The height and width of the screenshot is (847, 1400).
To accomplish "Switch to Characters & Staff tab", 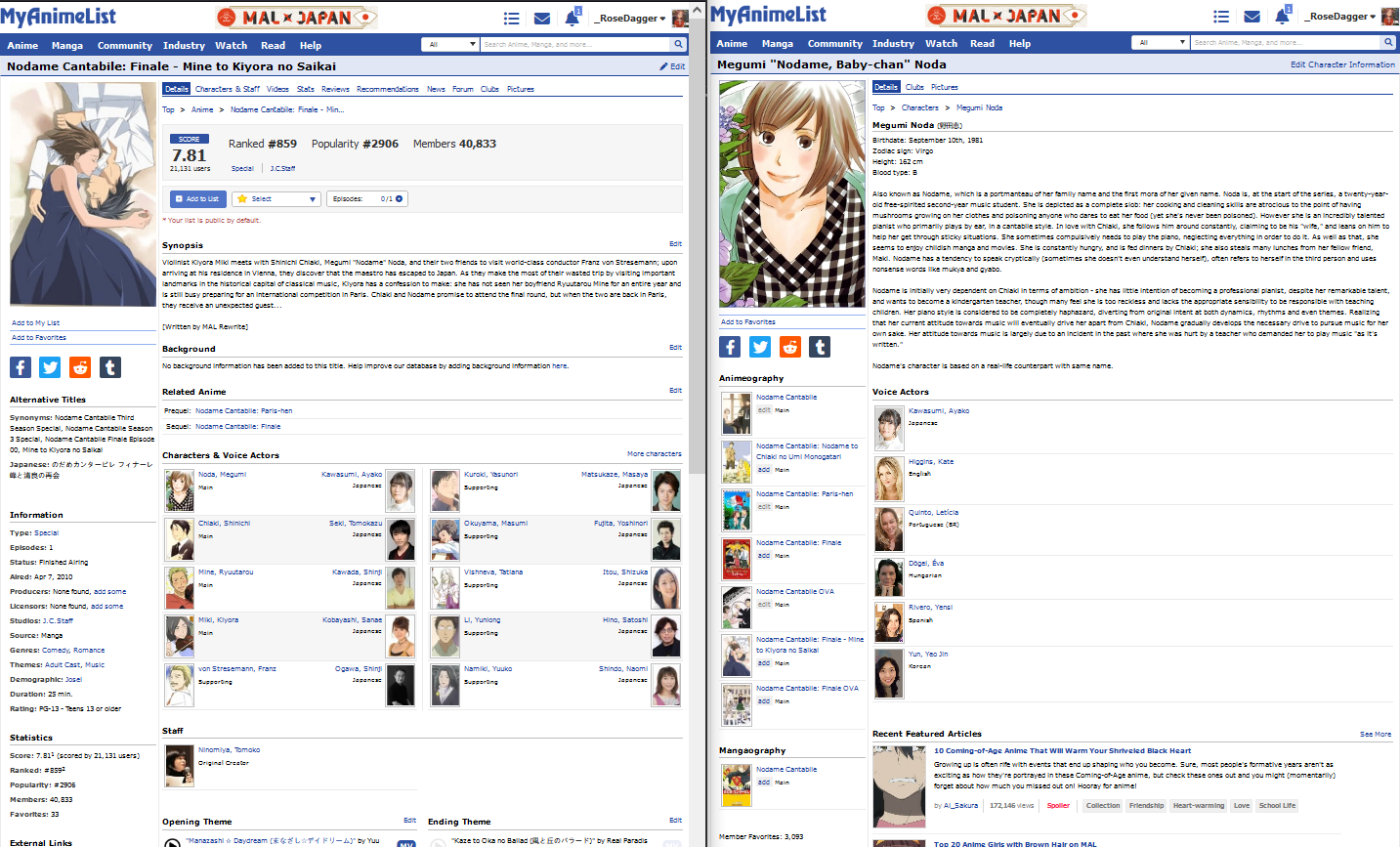I will [x=227, y=89].
